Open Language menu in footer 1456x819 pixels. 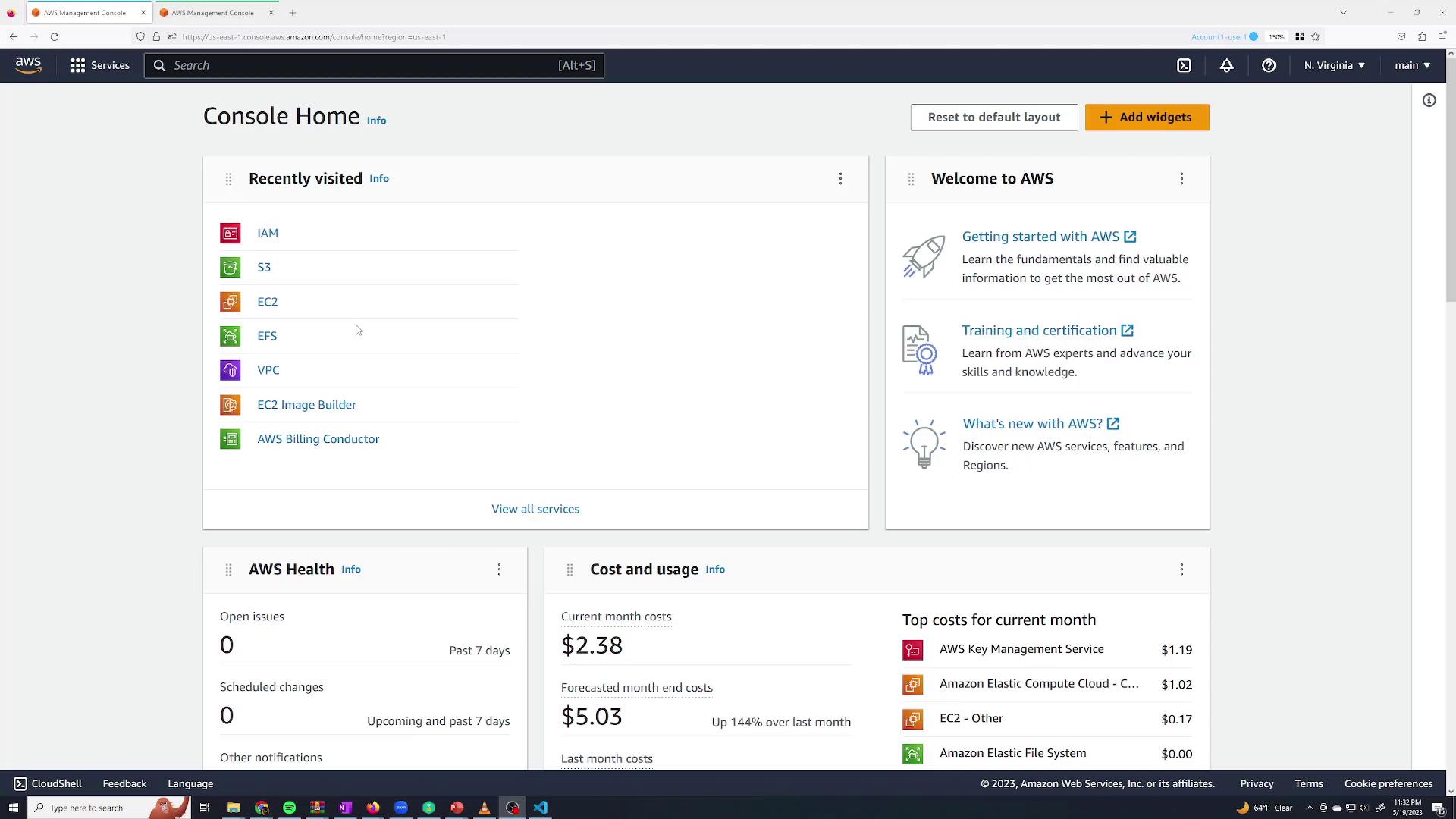tap(190, 783)
